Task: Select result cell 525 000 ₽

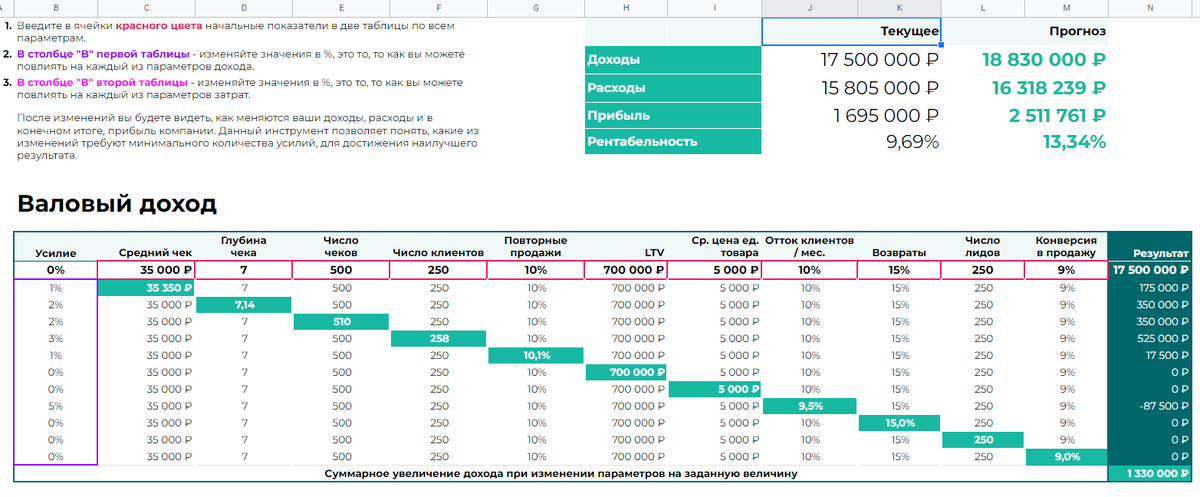Action: pos(1152,339)
